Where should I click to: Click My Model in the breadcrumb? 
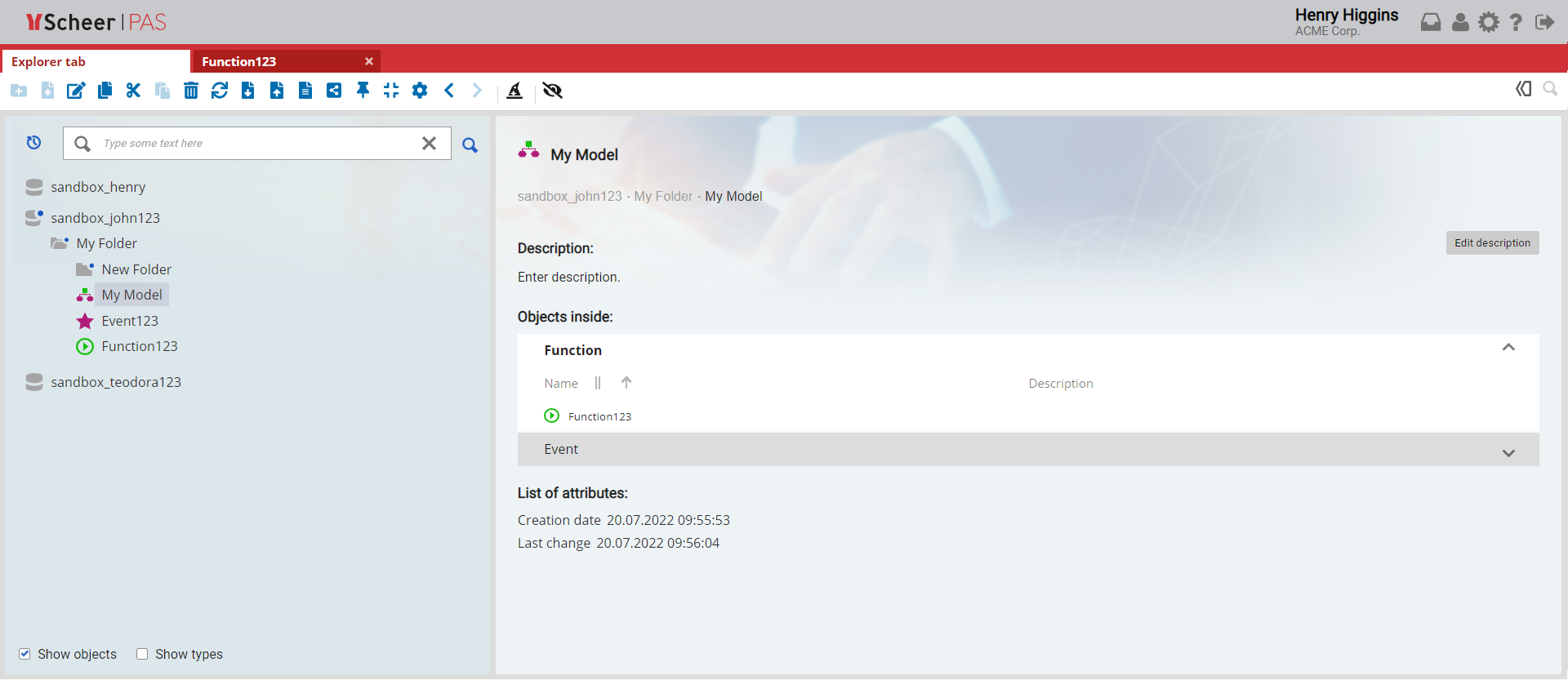pyautogui.click(x=733, y=197)
